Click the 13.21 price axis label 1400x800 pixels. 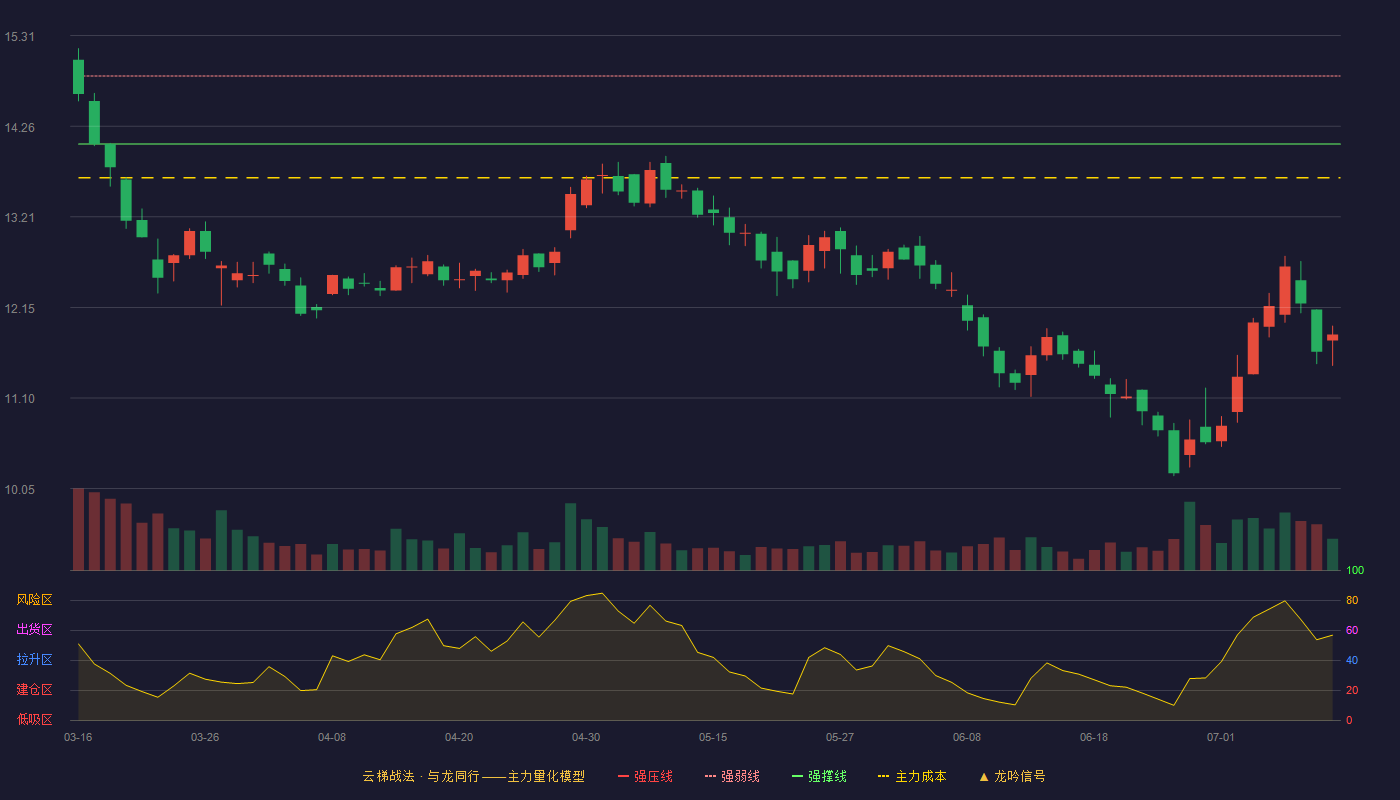pos(20,218)
